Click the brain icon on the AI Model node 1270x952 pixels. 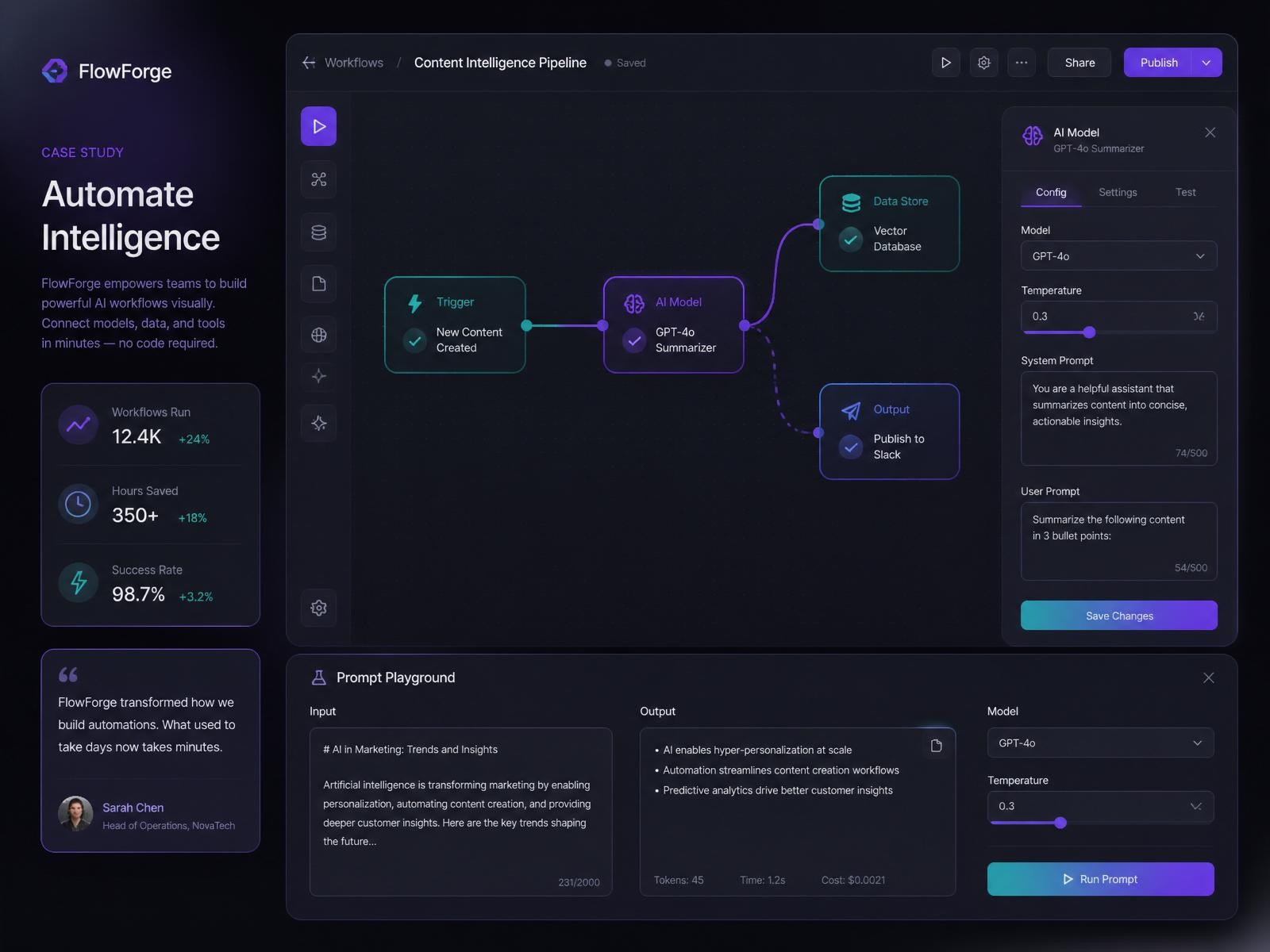point(634,303)
